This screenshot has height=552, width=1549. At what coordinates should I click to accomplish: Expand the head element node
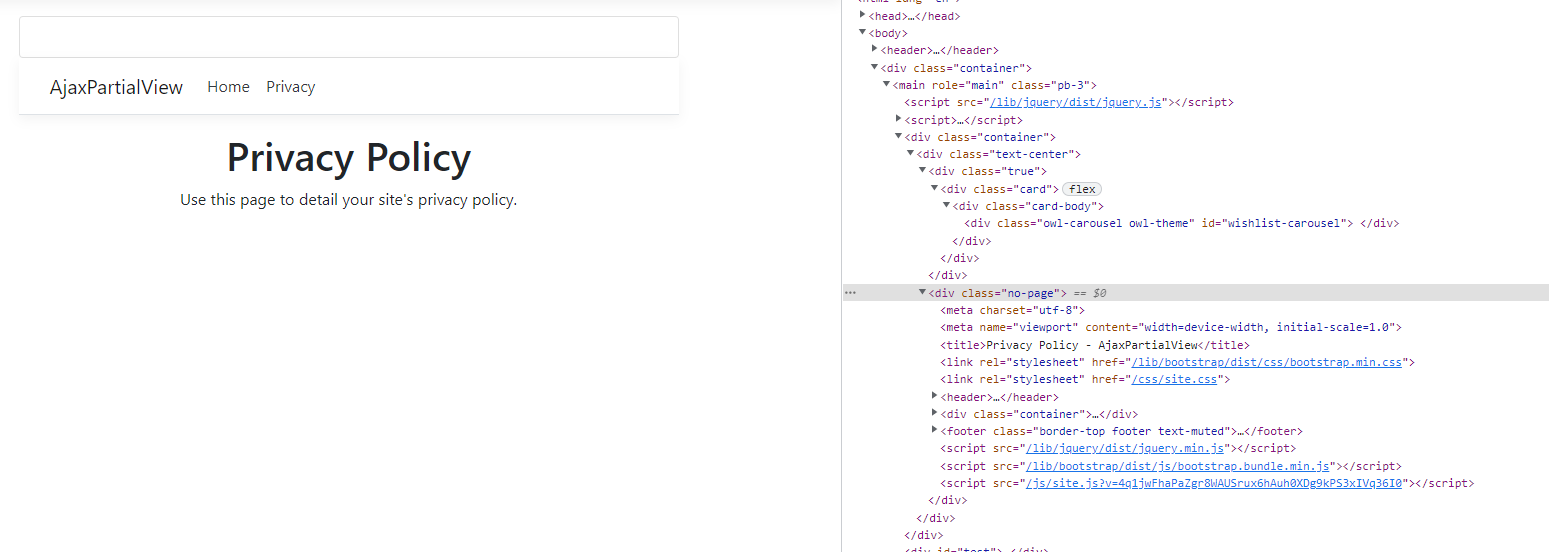coord(863,15)
